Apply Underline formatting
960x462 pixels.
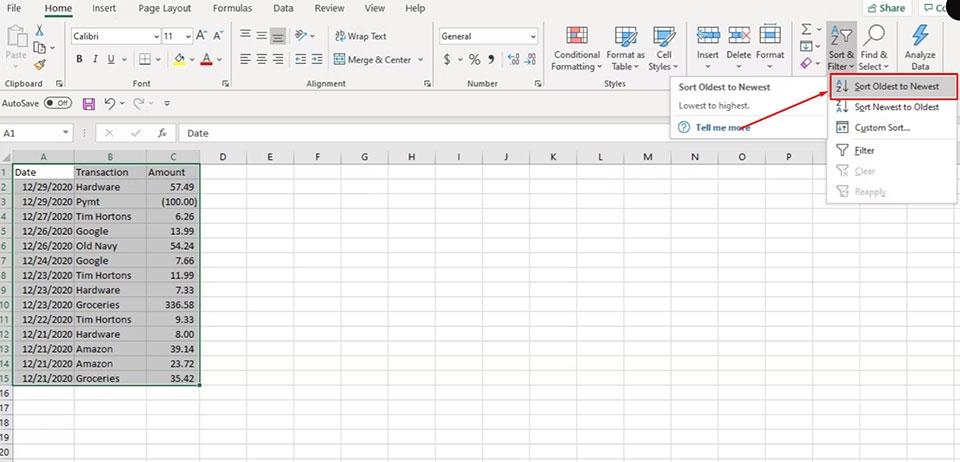pyautogui.click(x=111, y=59)
